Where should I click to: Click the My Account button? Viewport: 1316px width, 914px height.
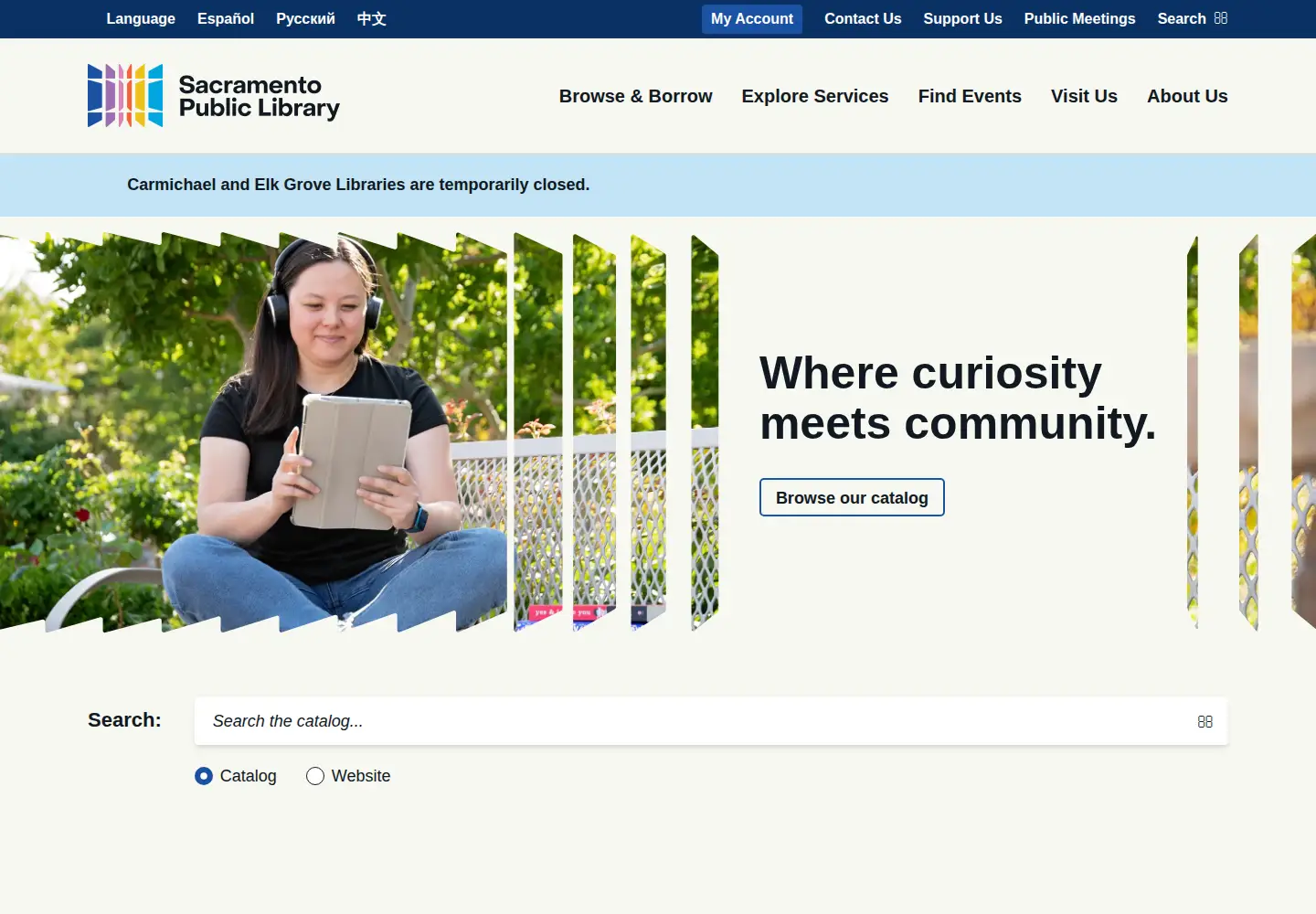[752, 19]
